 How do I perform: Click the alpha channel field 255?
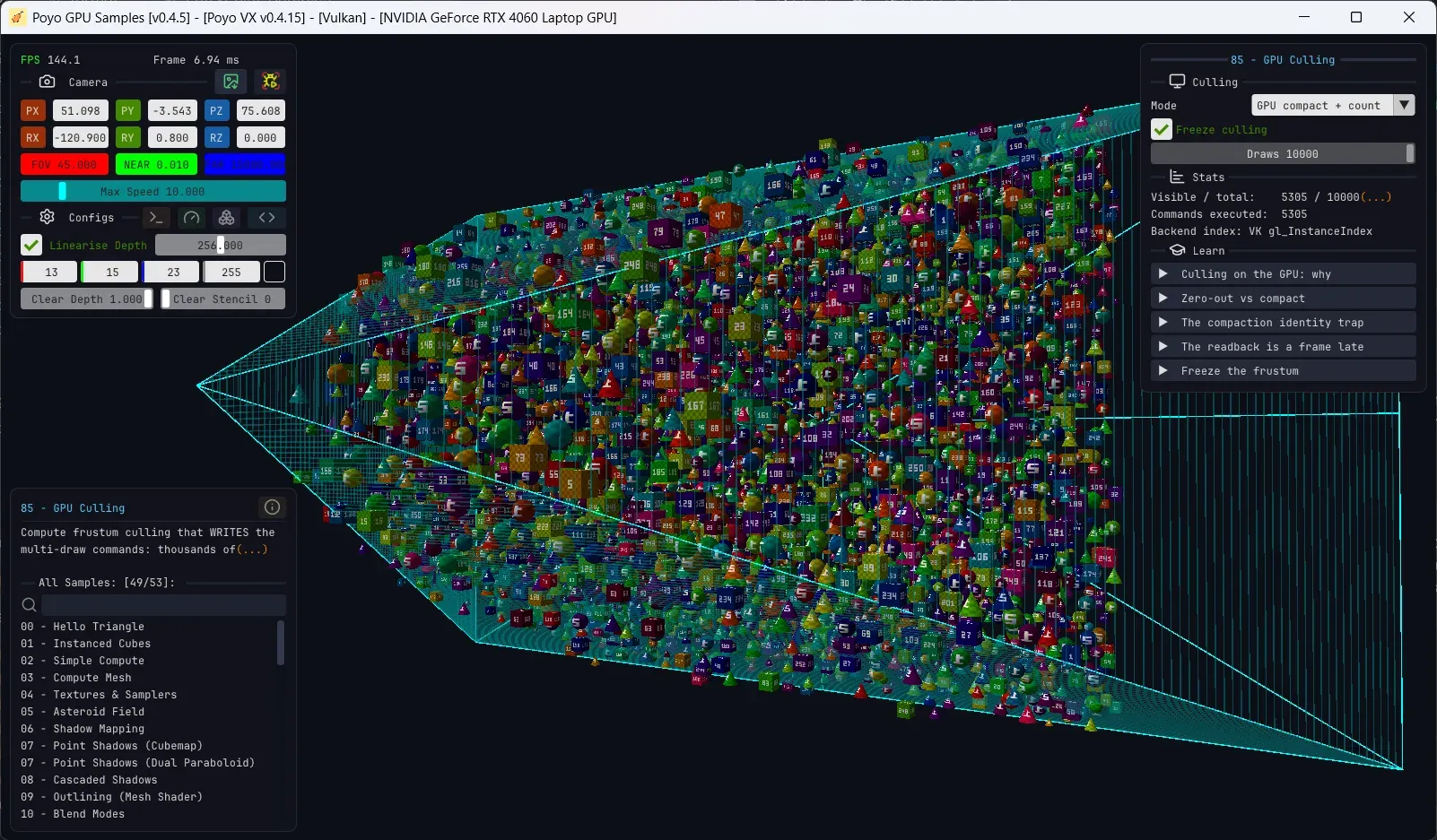(x=231, y=272)
